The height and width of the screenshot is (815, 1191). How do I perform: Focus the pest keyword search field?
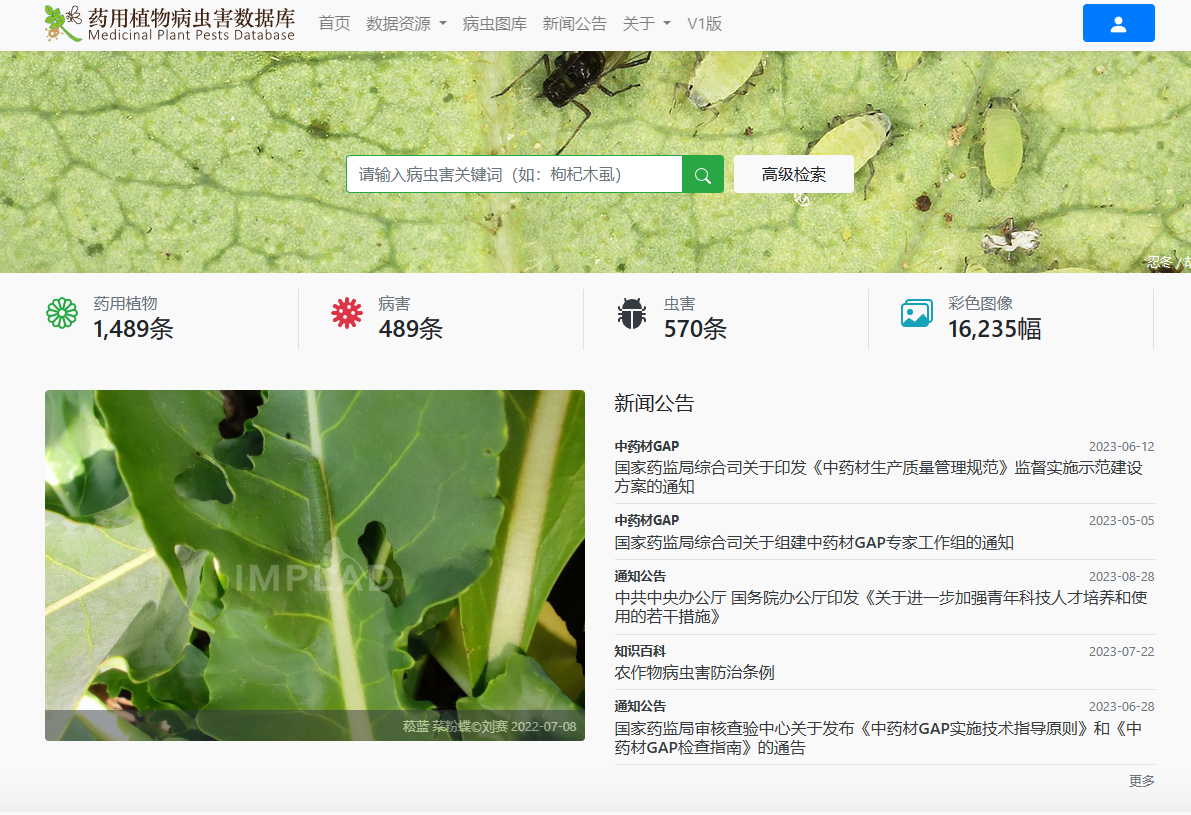[x=514, y=175]
